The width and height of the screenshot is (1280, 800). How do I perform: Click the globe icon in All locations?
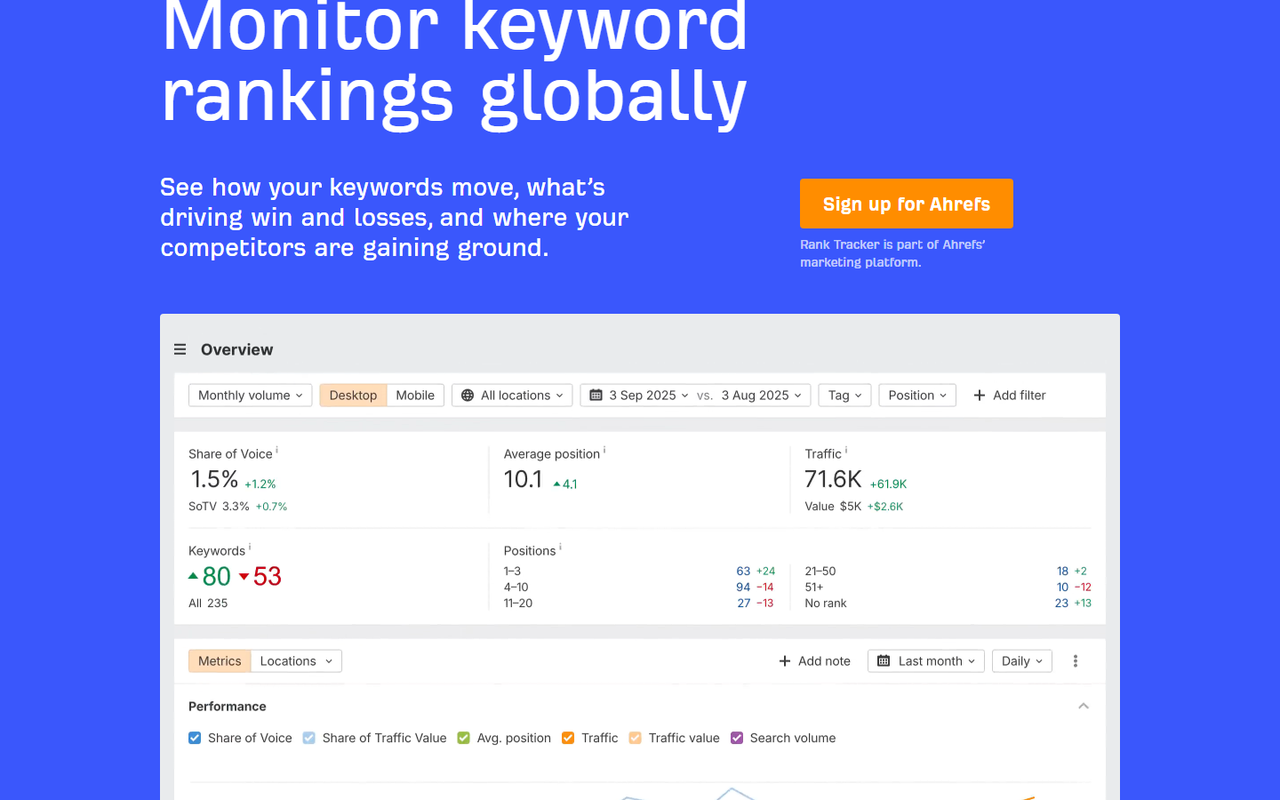point(467,395)
